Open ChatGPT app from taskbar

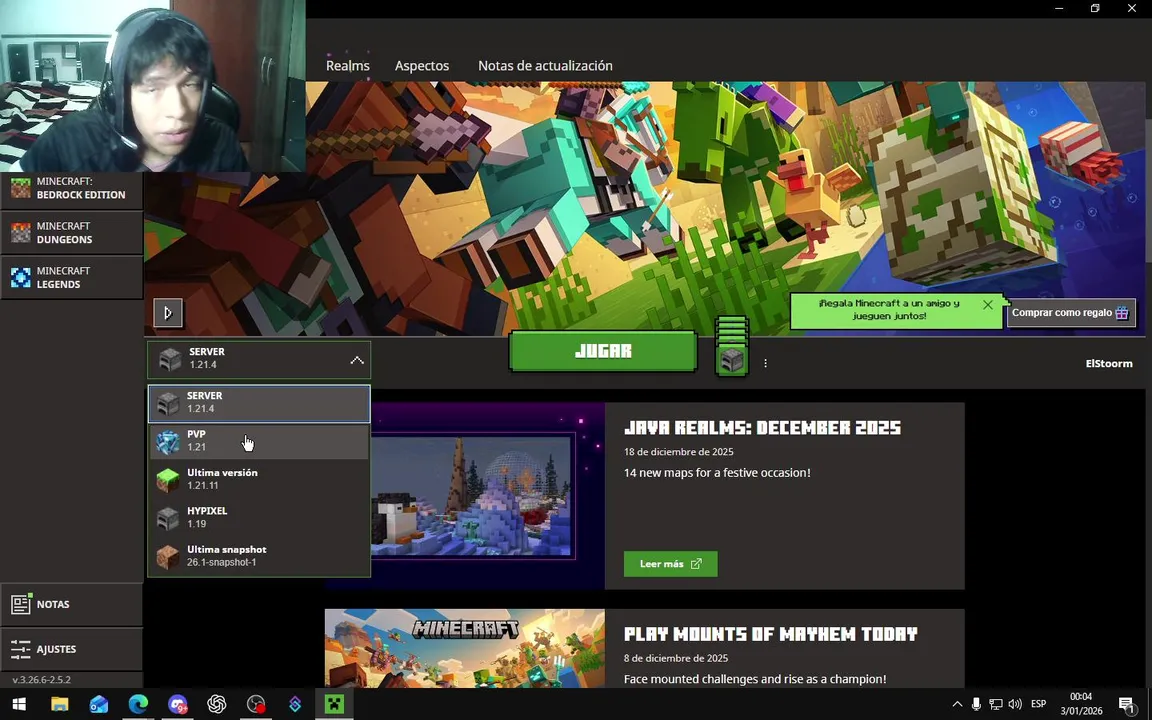pyautogui.click(x=217, y=705)
